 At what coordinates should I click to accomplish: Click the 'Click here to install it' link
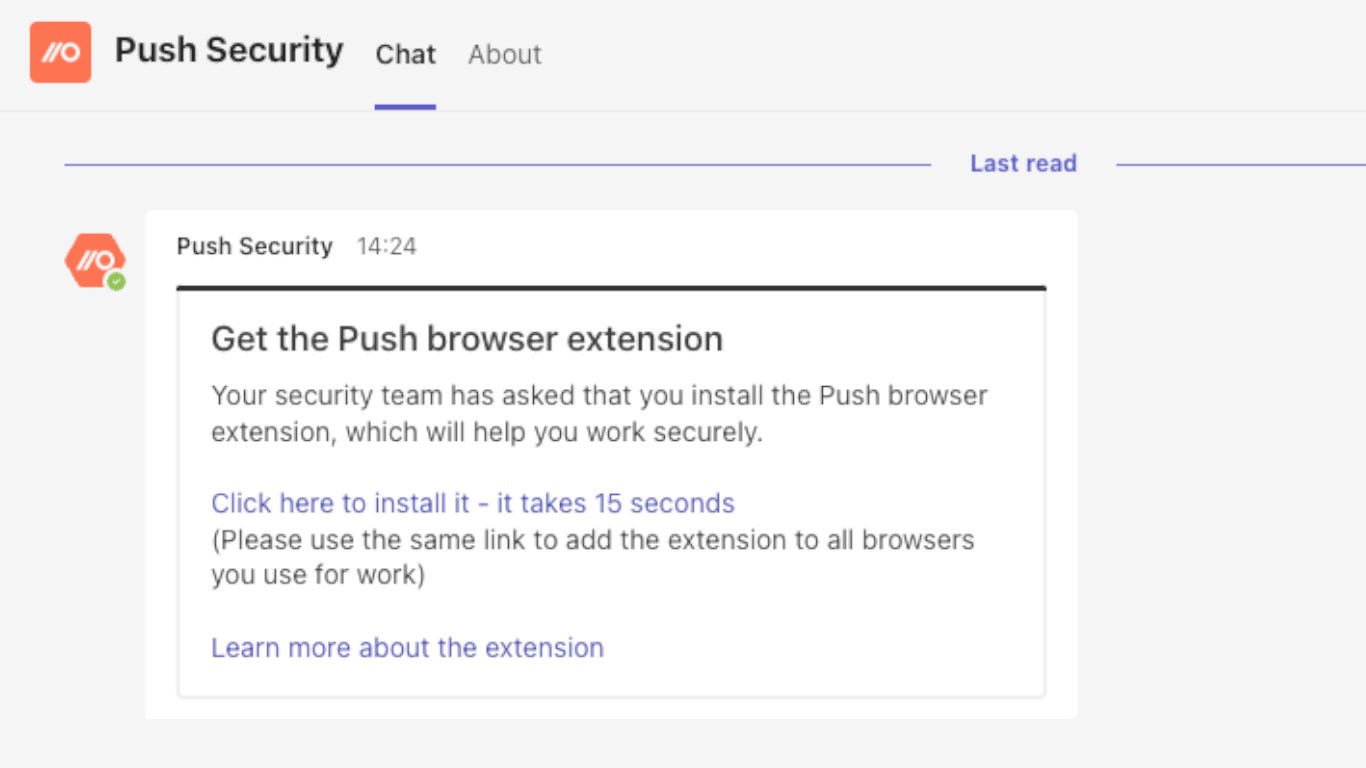[472, 503]
